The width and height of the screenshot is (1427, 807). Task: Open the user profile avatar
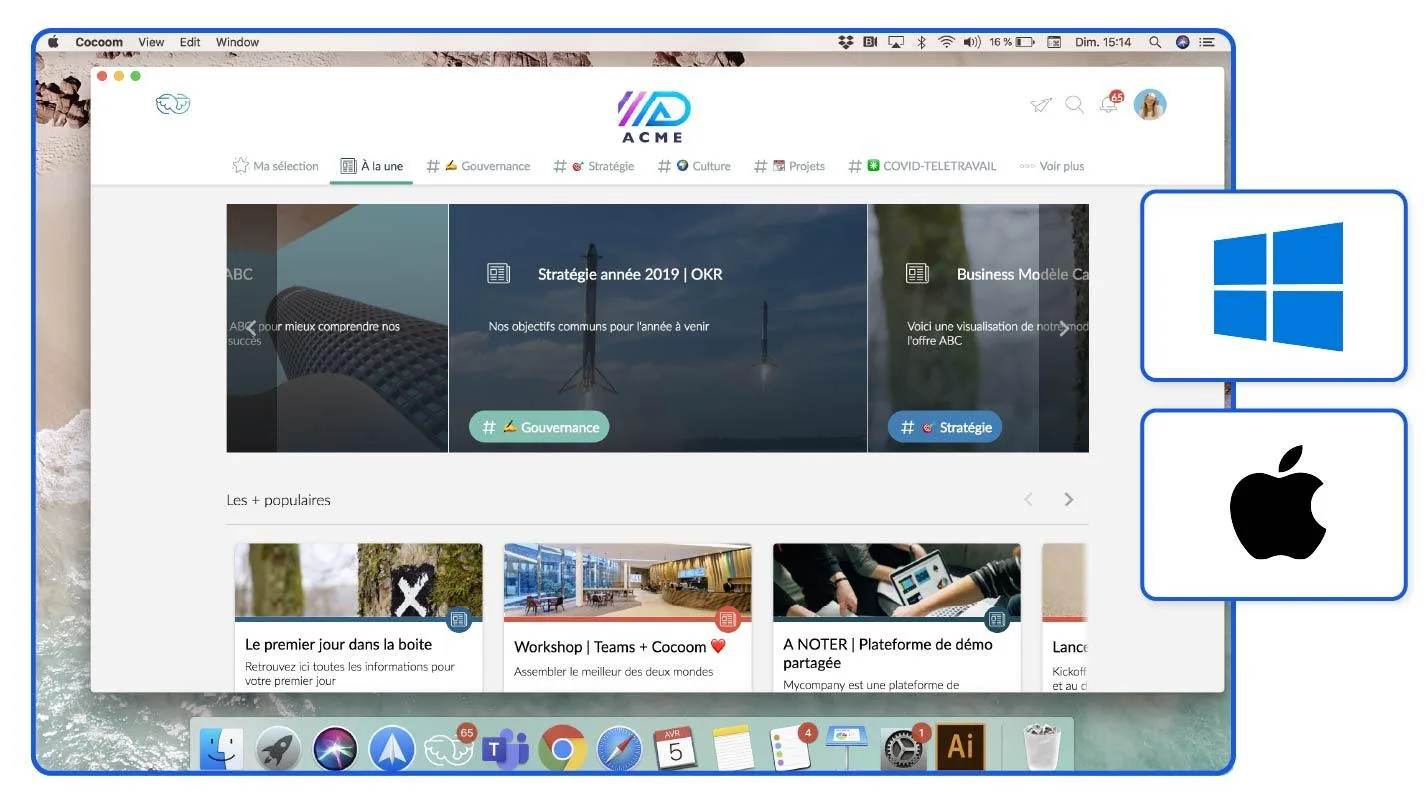tap(1150, 104)
